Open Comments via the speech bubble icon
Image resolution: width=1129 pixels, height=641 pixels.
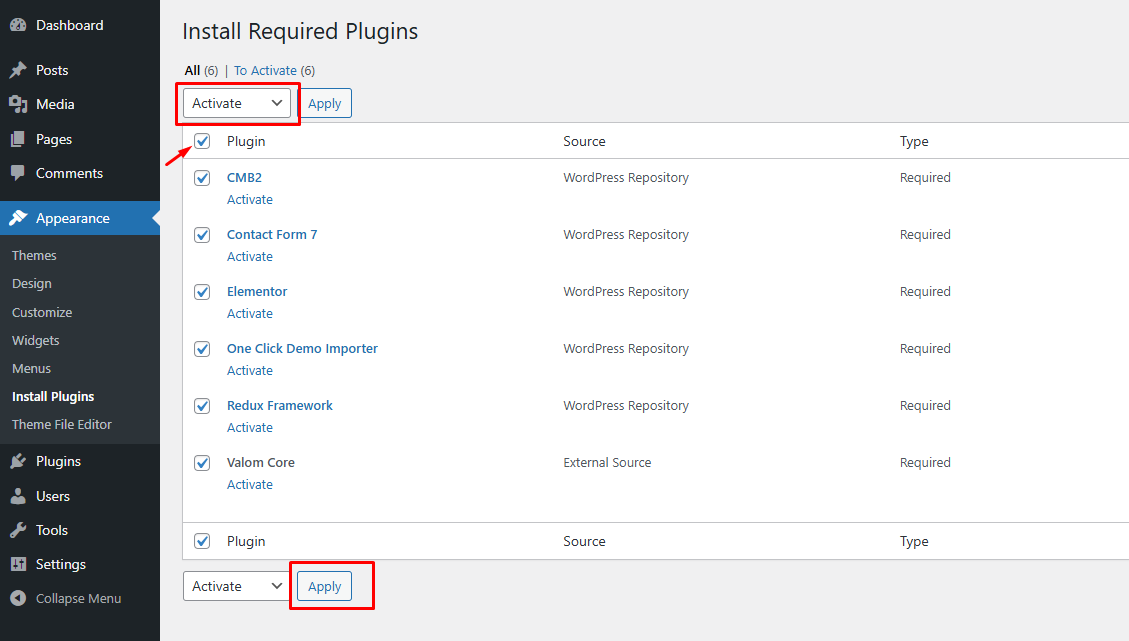click(18, 174)
